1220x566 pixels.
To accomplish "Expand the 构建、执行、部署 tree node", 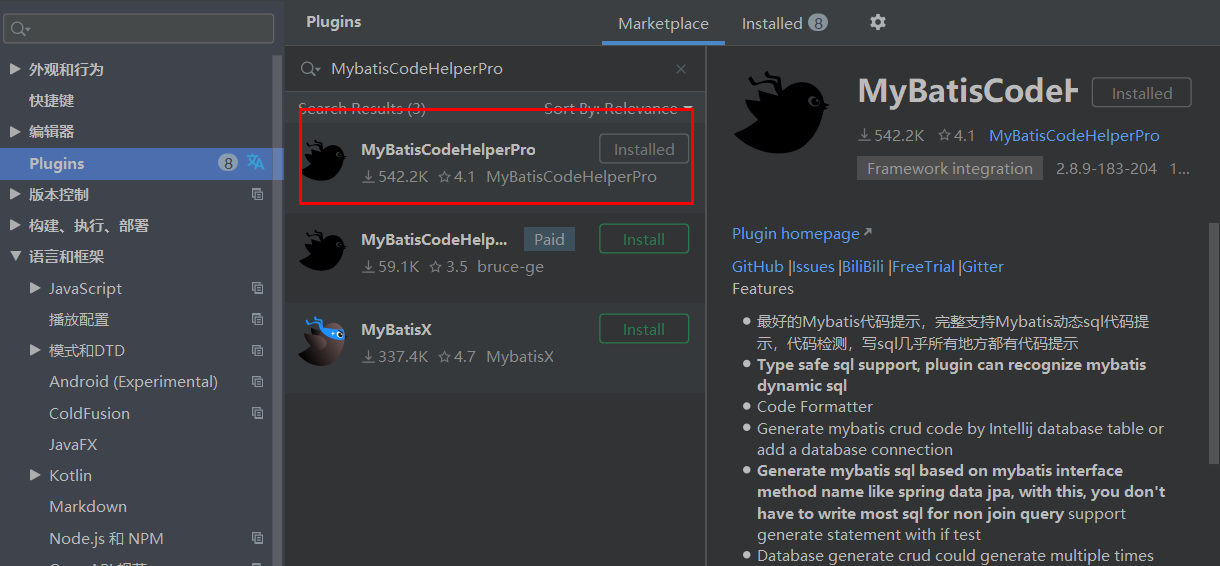I will point(14,225).
